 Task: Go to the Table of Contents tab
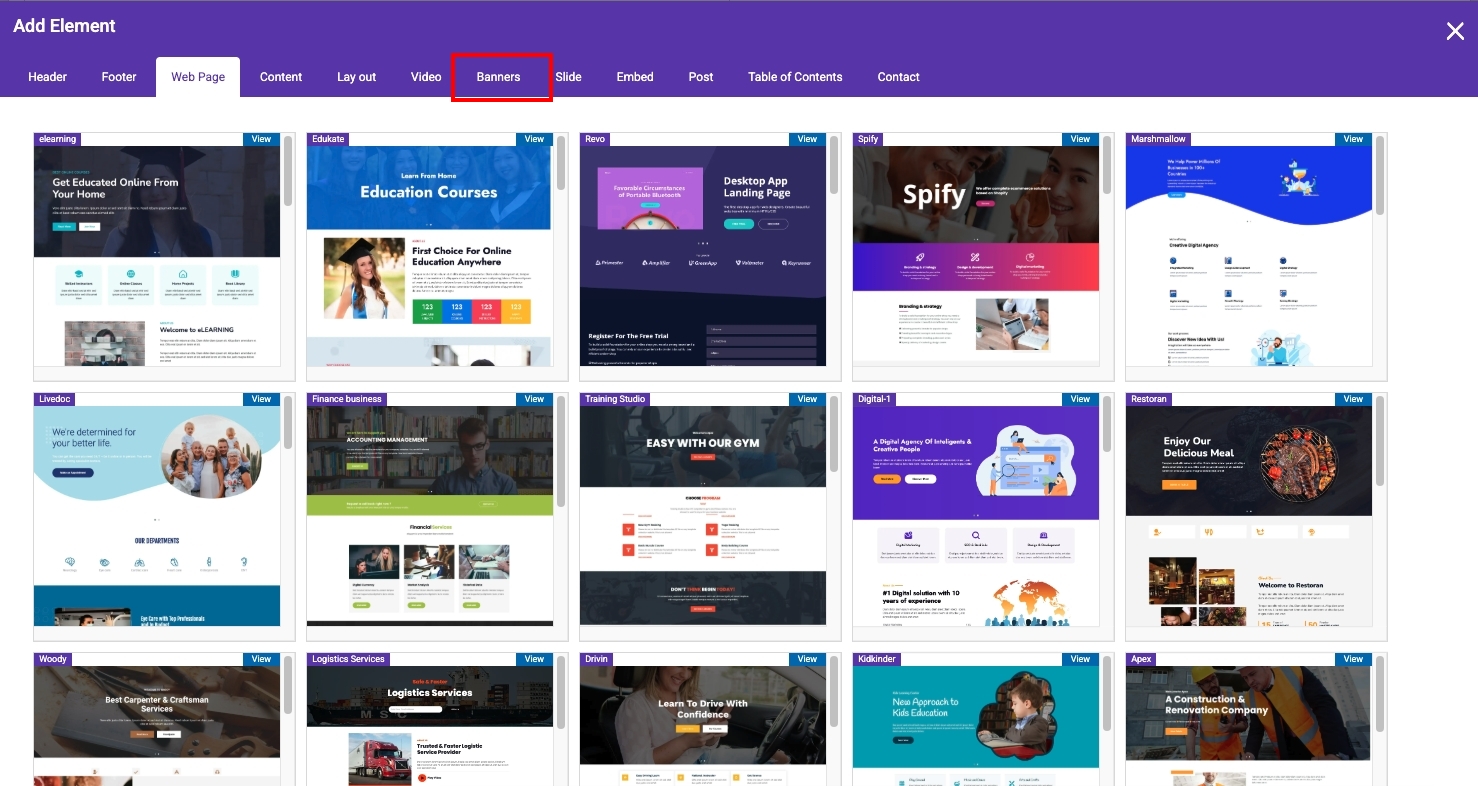tap(795, 77)
